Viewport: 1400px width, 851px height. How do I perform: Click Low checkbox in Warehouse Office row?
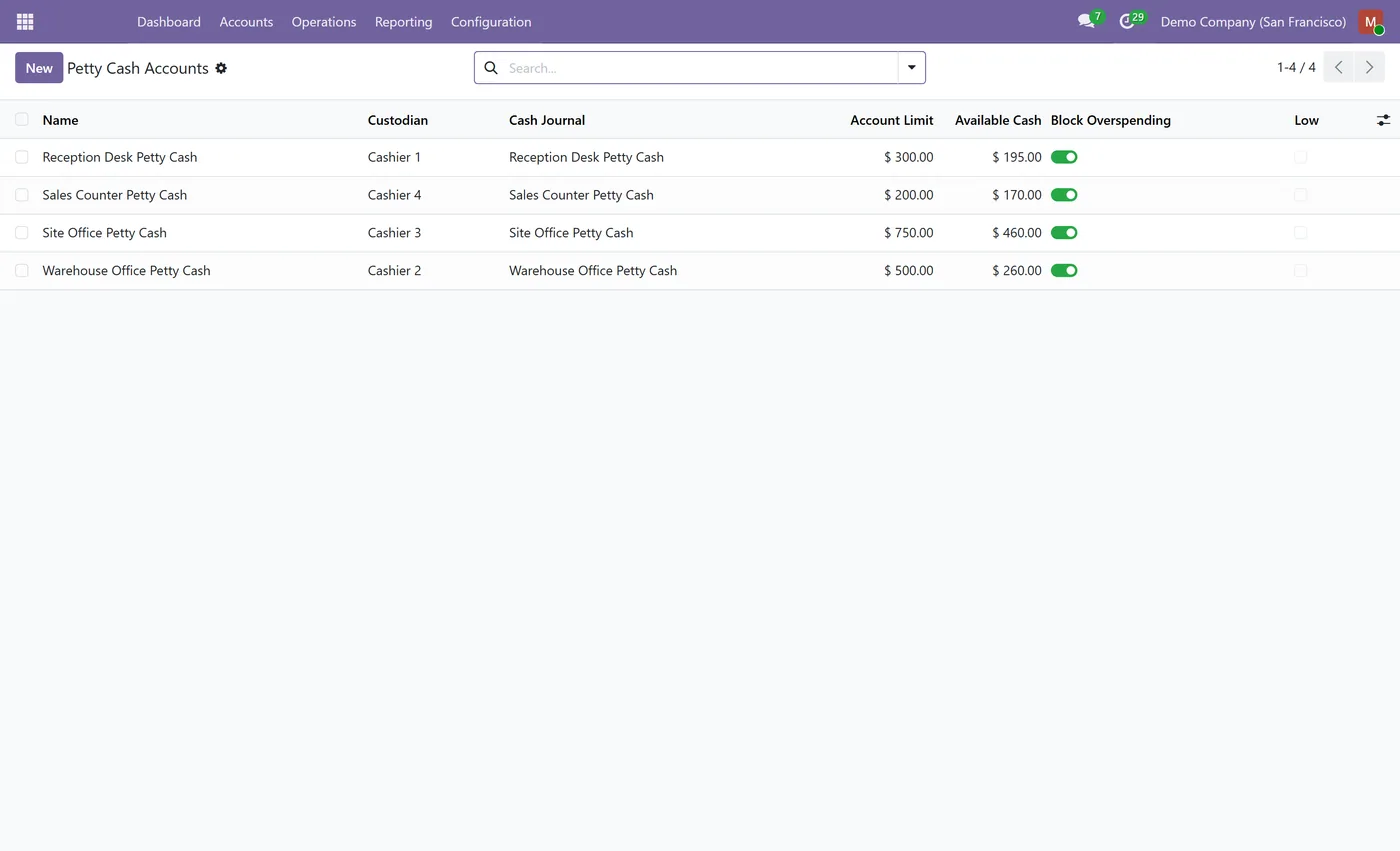[x=1300, y=271]
